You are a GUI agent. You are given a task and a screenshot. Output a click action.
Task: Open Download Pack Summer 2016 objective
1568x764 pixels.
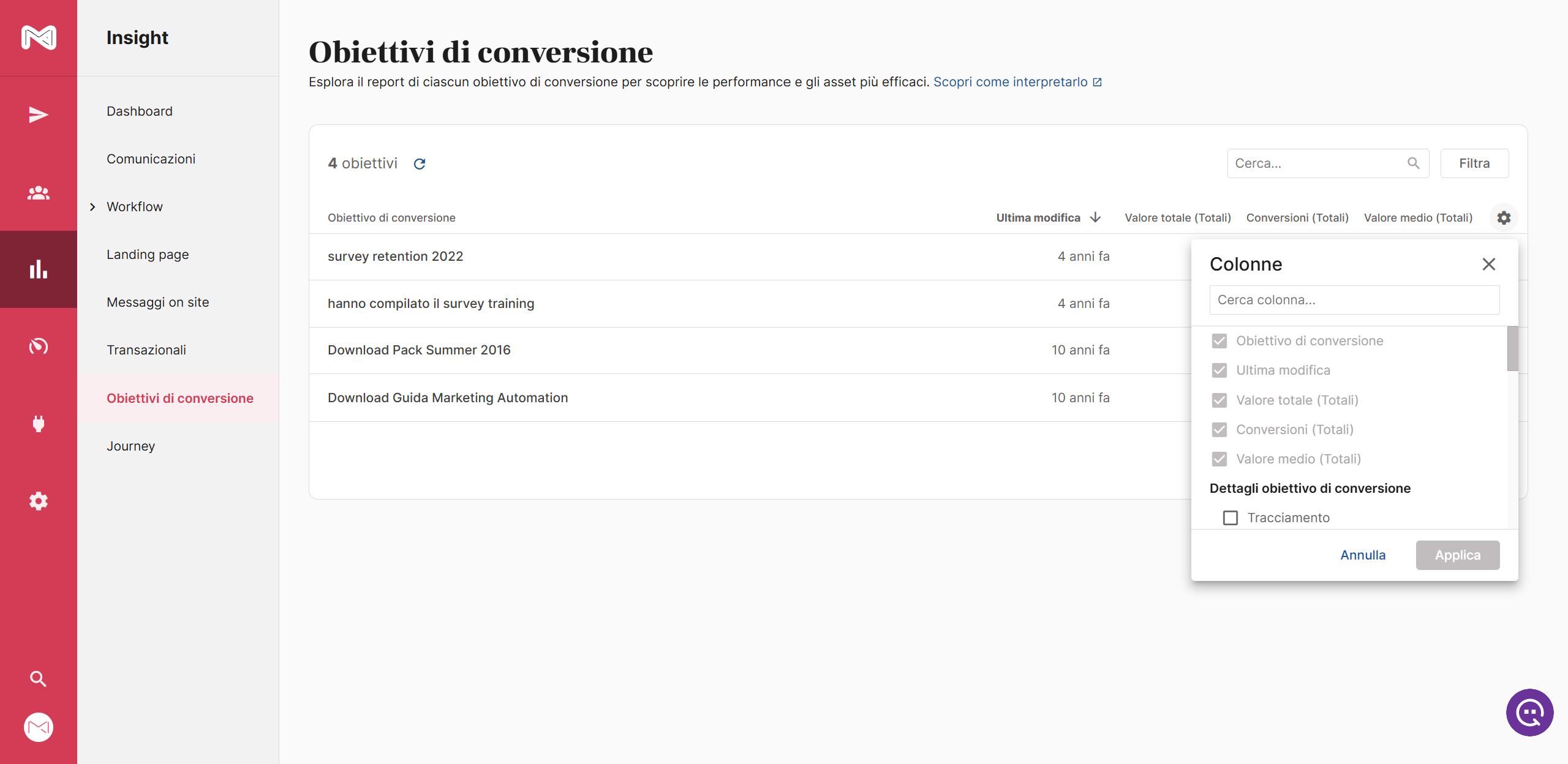419,350
